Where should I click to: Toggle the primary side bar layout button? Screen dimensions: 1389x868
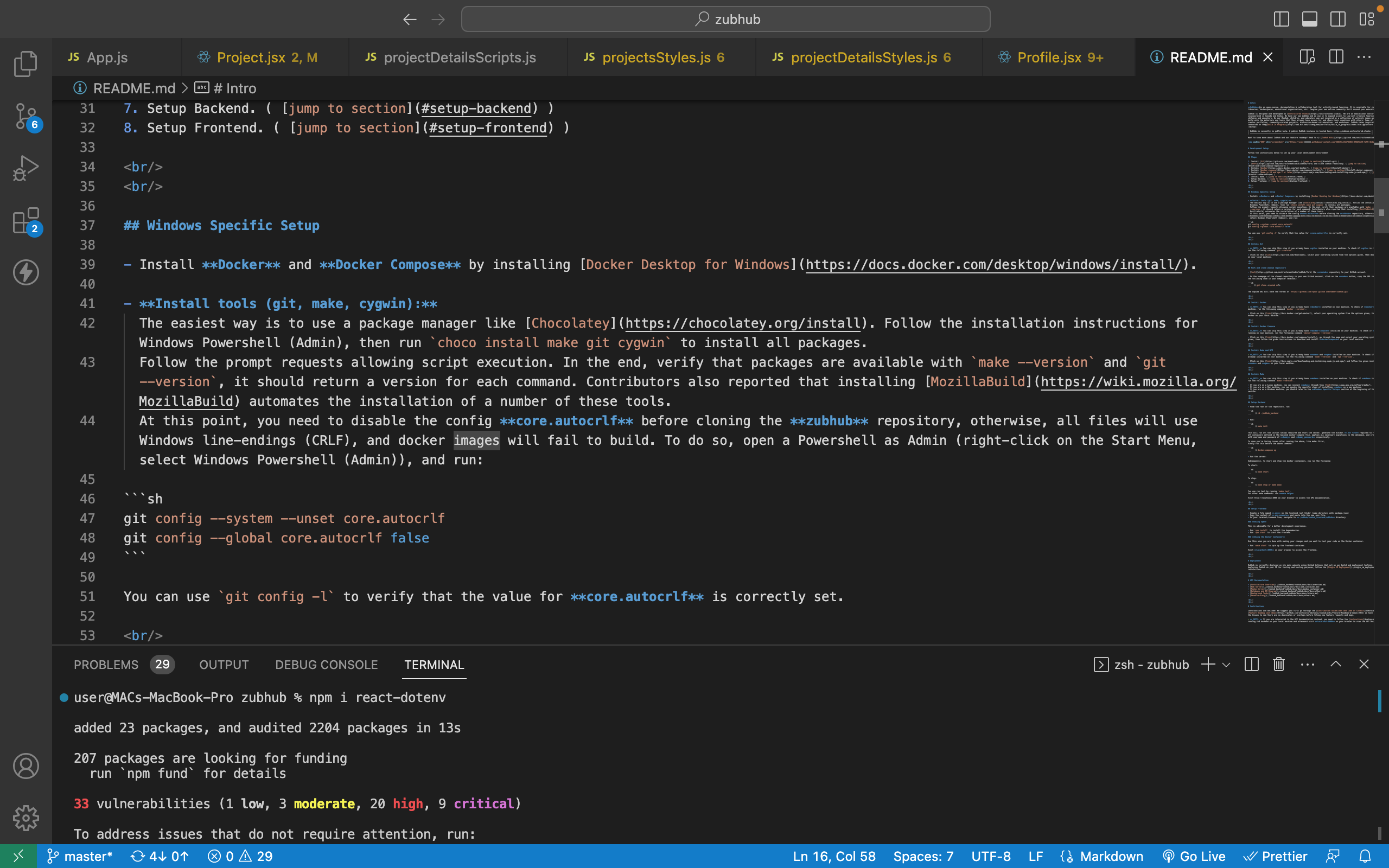1281,19
